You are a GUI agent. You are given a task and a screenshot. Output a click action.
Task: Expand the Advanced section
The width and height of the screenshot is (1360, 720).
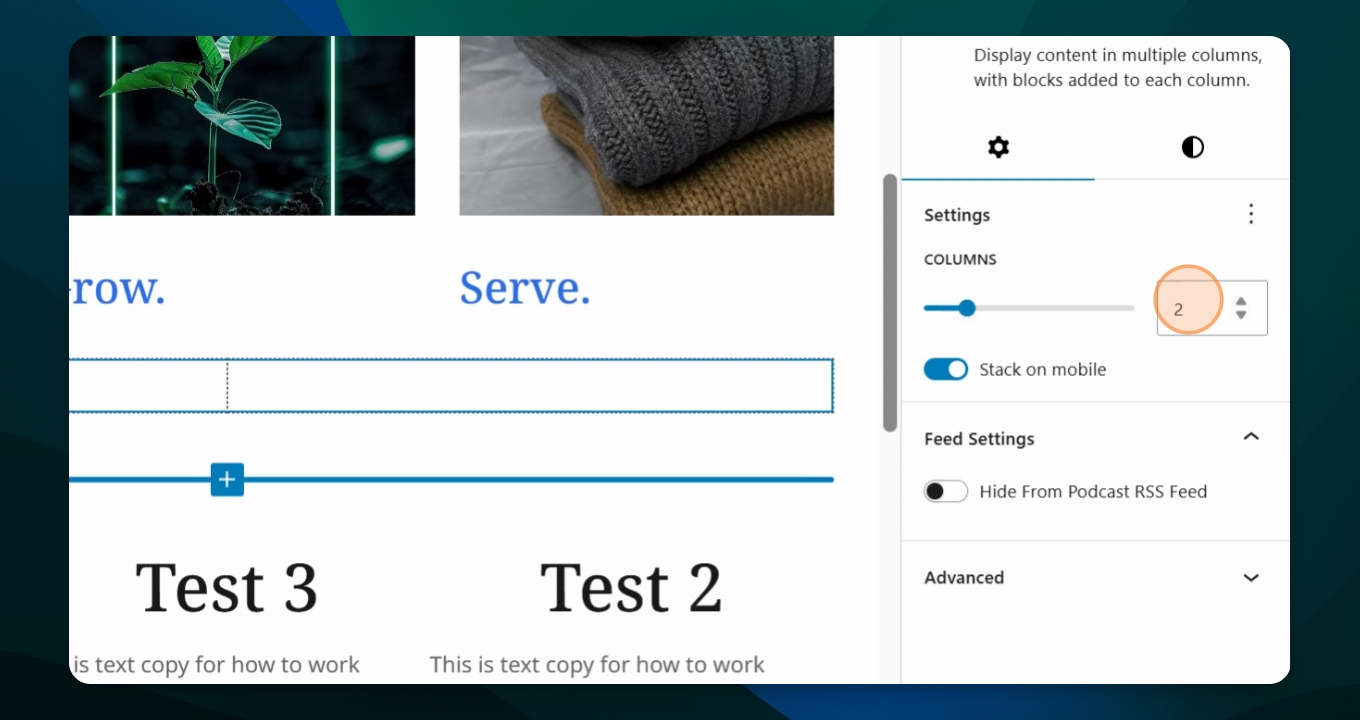coord(1250,578)
